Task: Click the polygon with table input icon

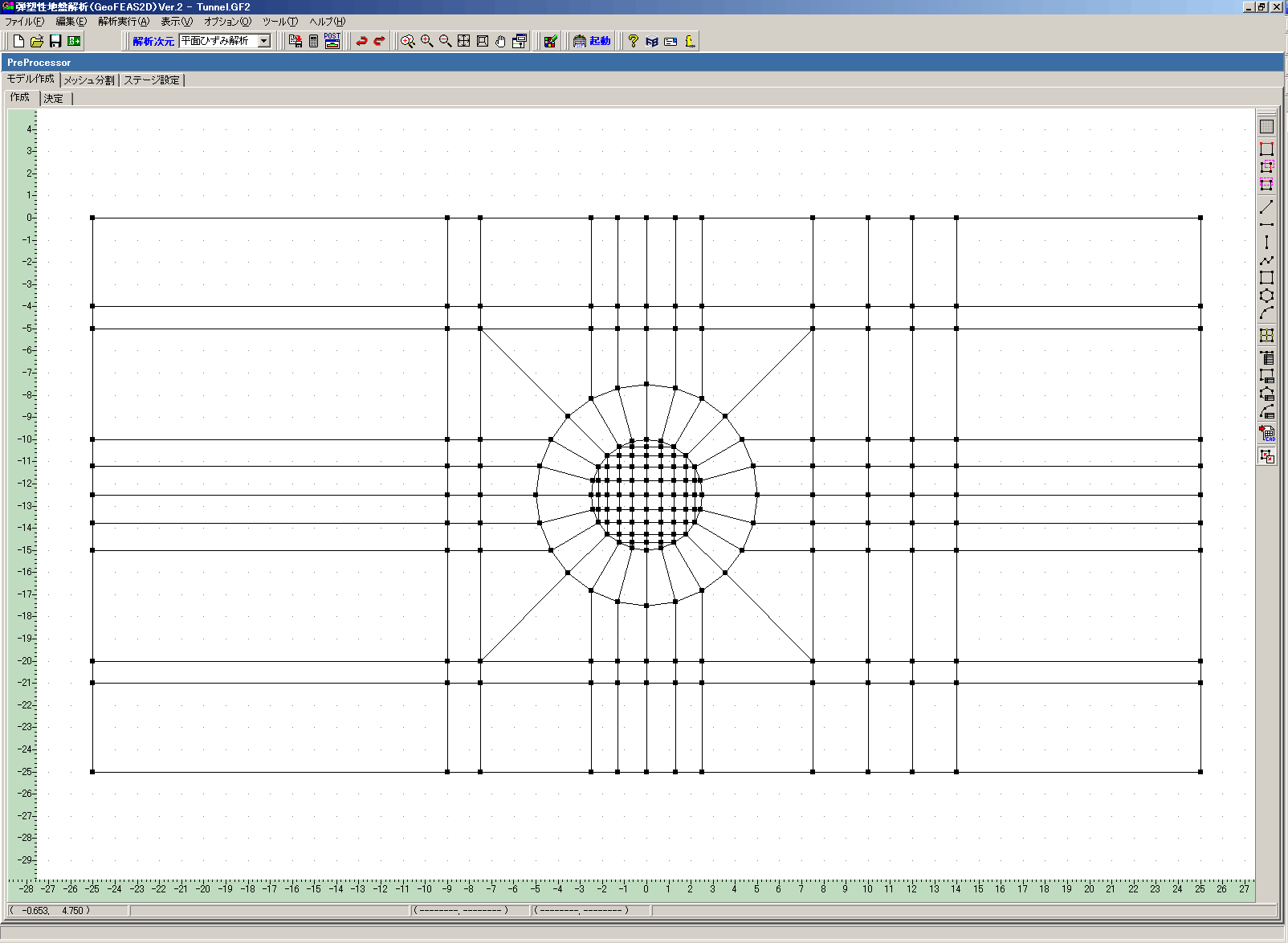Action: [x=1266, y=394]
